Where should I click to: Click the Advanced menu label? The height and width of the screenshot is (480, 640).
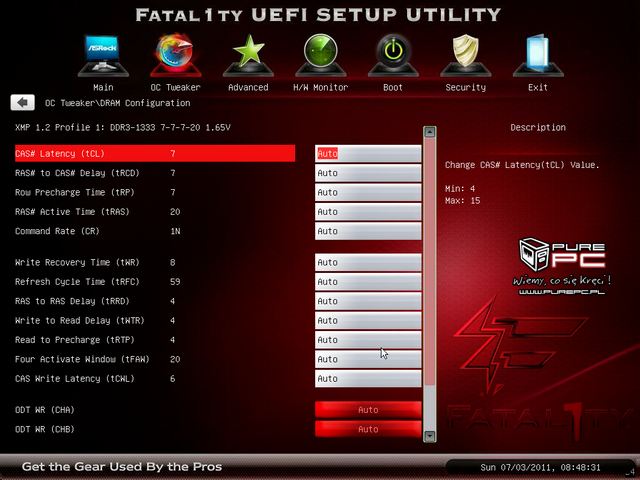click(248, 87)
